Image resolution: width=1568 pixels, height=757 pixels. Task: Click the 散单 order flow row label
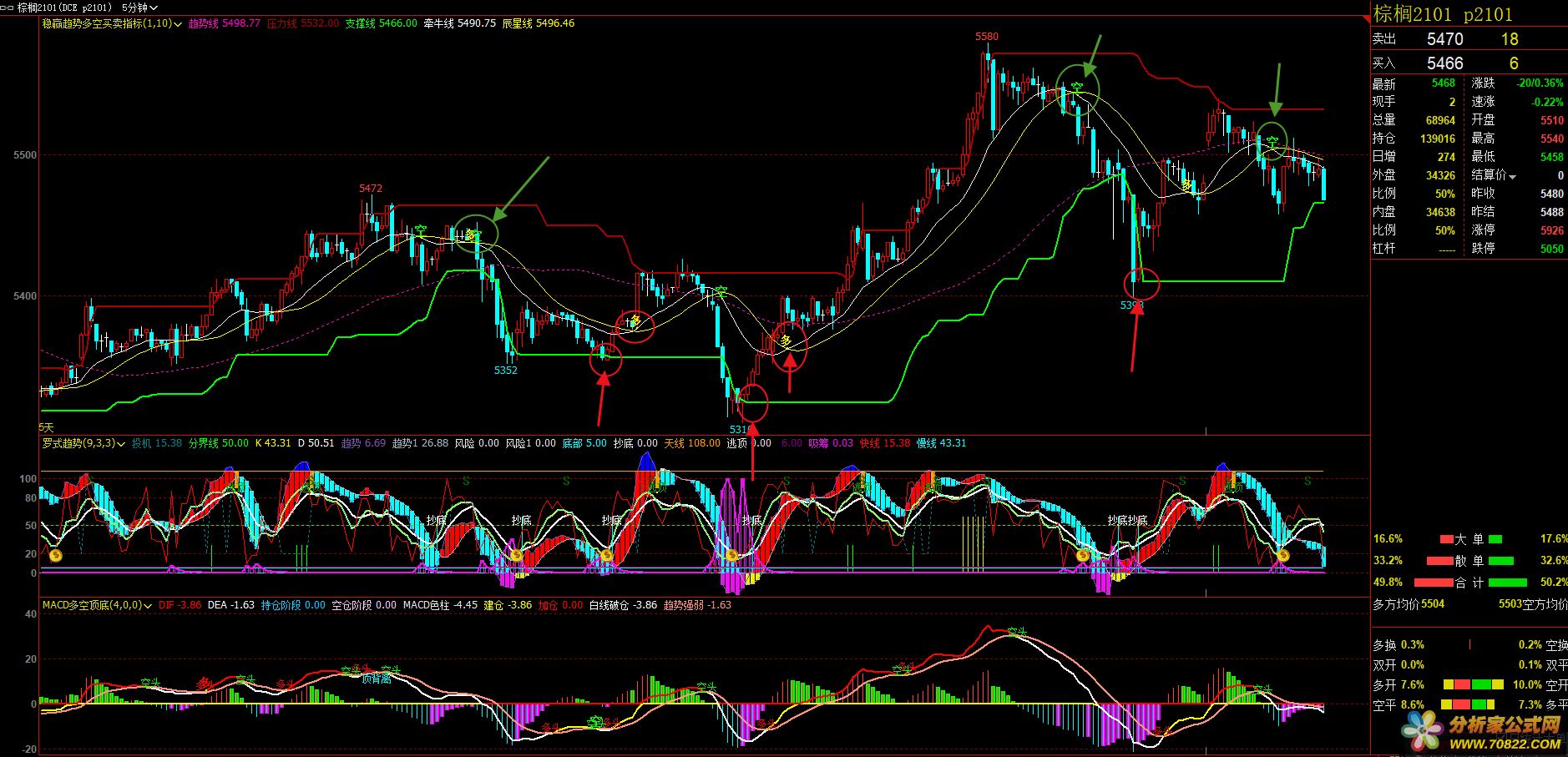tap(1469, 562)
